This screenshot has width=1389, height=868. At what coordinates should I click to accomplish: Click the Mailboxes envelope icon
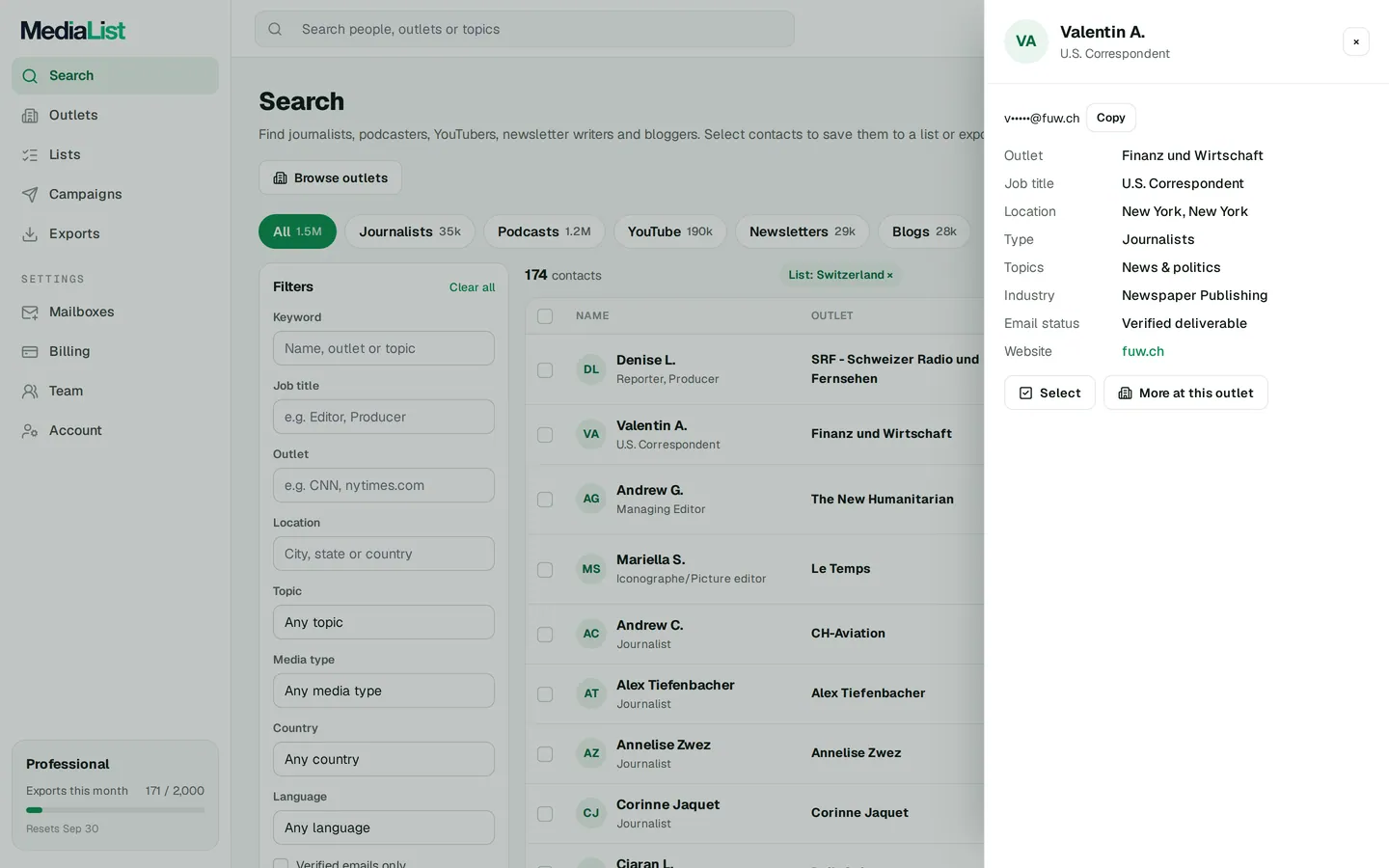(x=30, y=312)
